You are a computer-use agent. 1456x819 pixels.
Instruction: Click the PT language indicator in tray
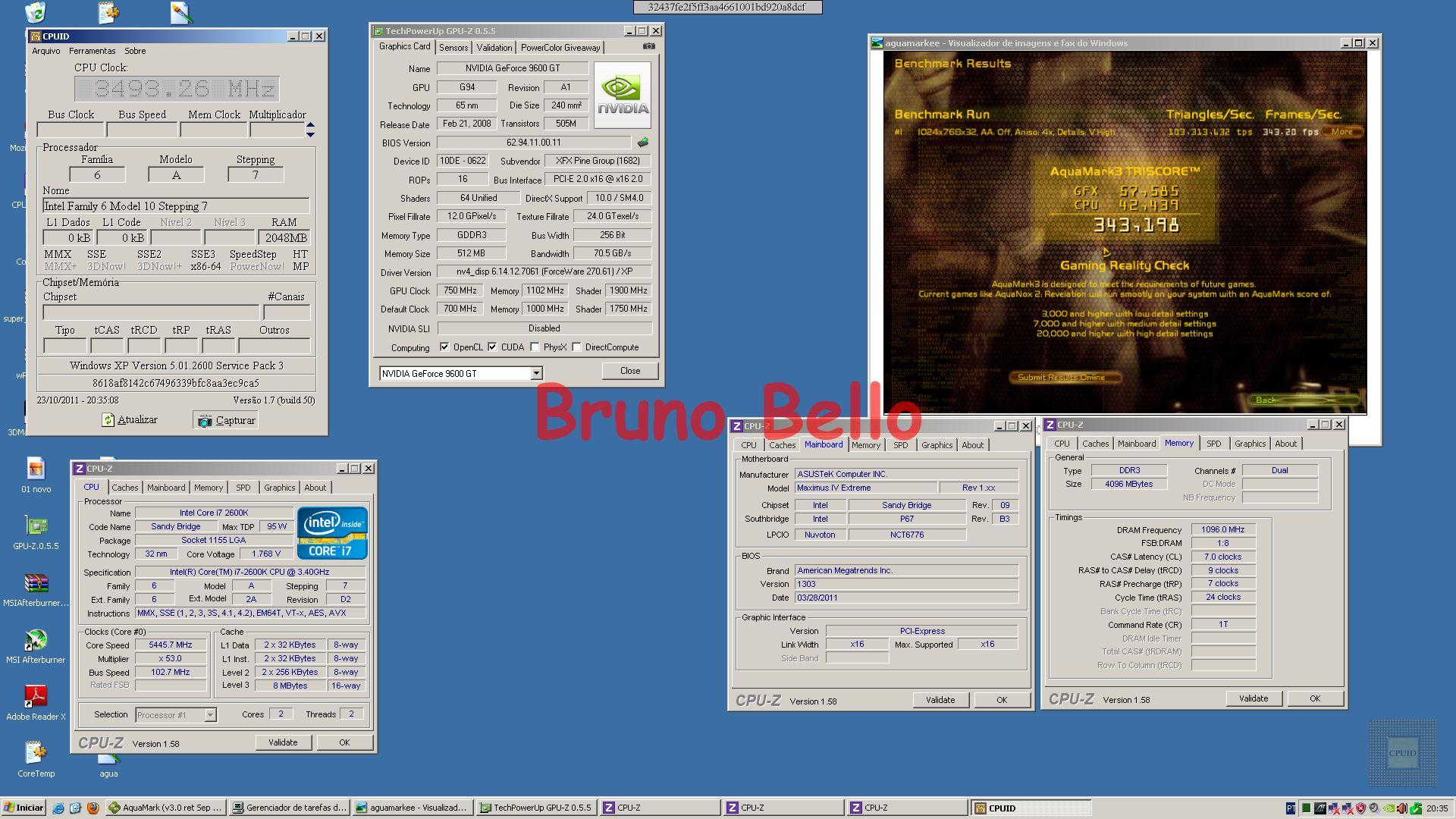click(x=1291, y=808)
